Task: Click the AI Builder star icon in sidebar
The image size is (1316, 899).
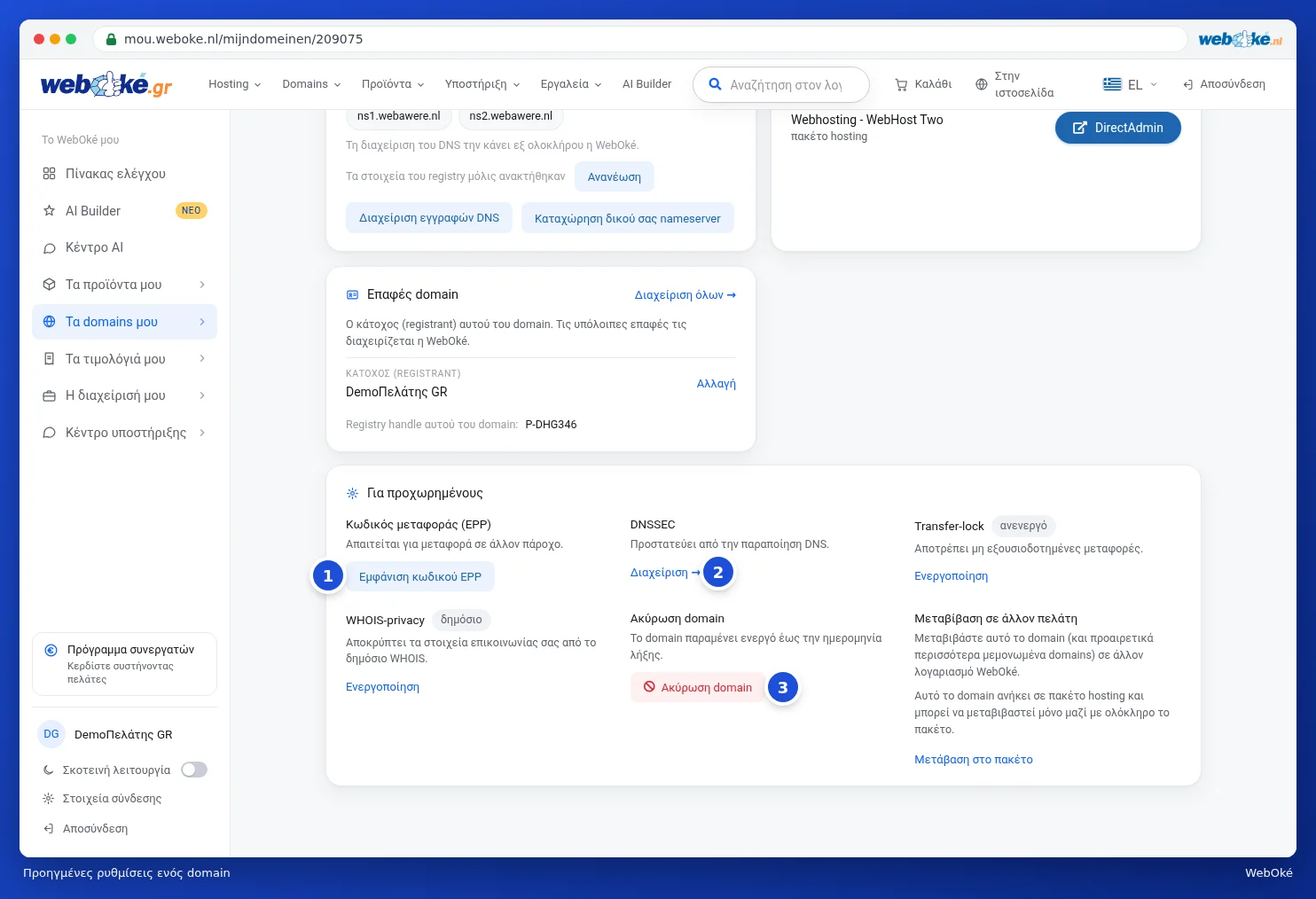Action: (x=50, y=211)
